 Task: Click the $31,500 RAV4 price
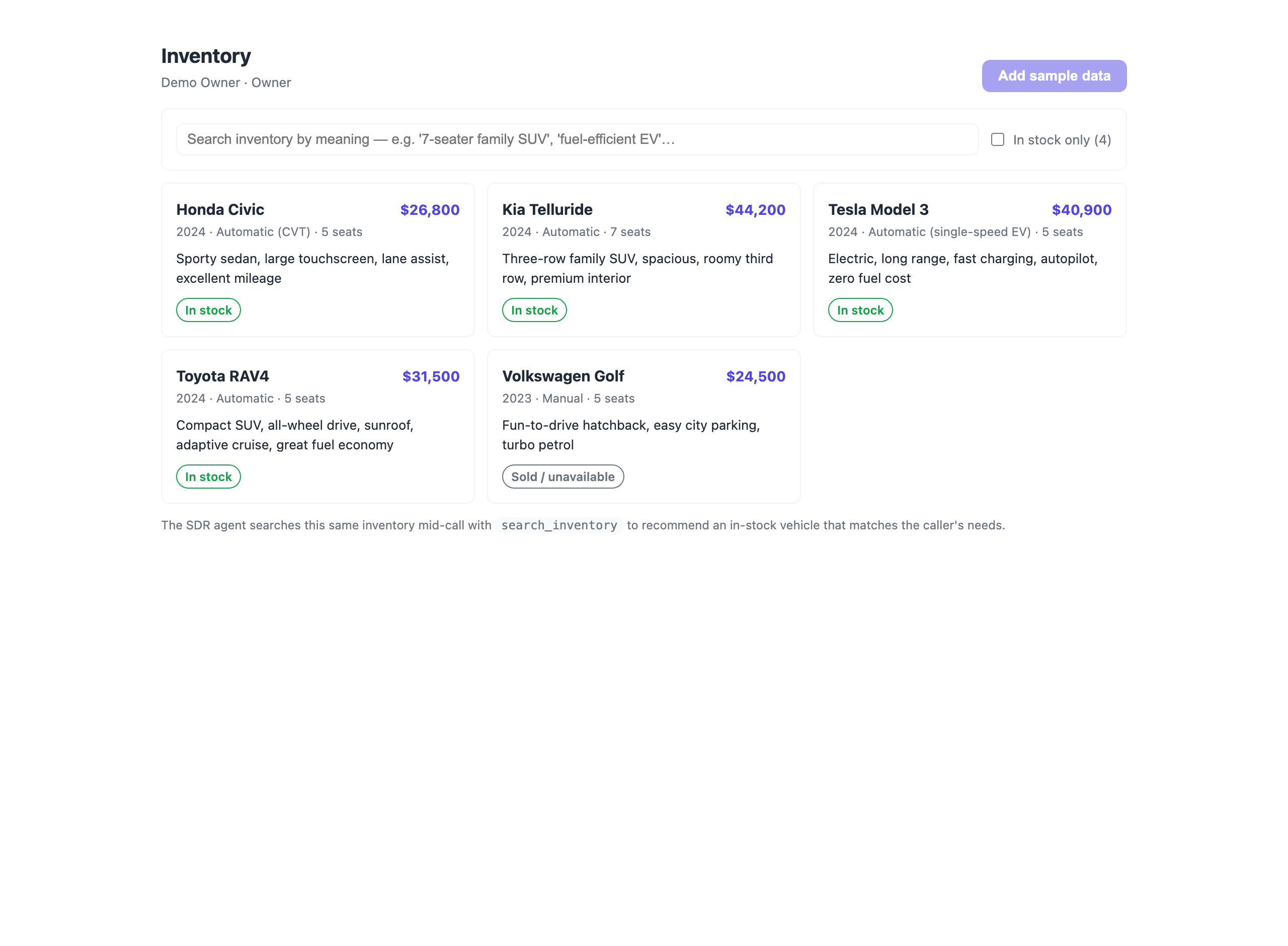431,376
